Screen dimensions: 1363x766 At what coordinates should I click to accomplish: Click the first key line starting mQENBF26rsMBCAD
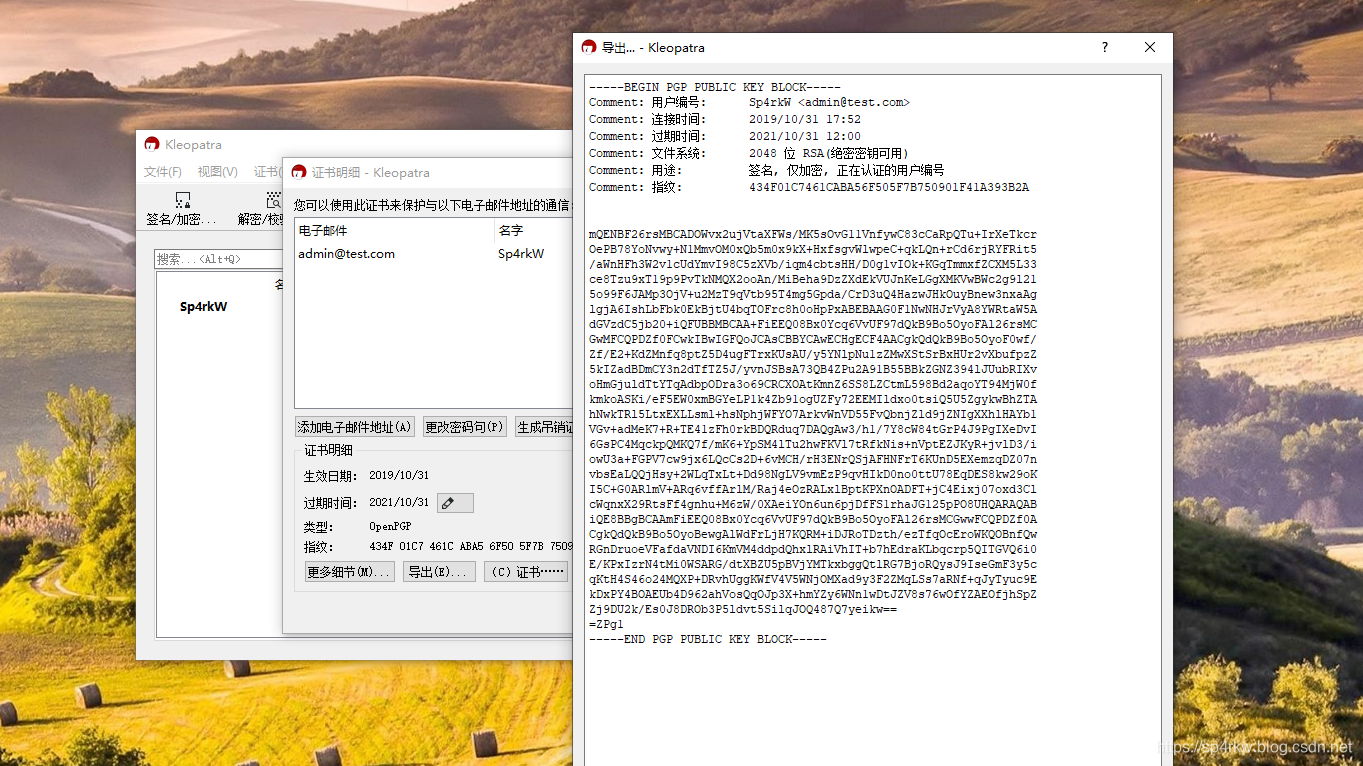pyautogui.click(x=813, y=234)
